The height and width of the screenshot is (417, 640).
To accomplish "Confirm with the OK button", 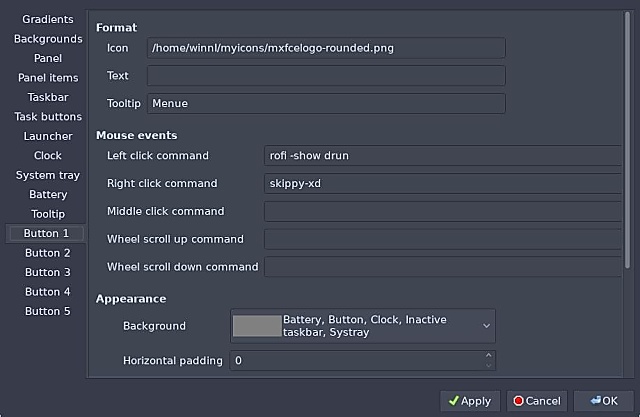I will tap(603, 401).
